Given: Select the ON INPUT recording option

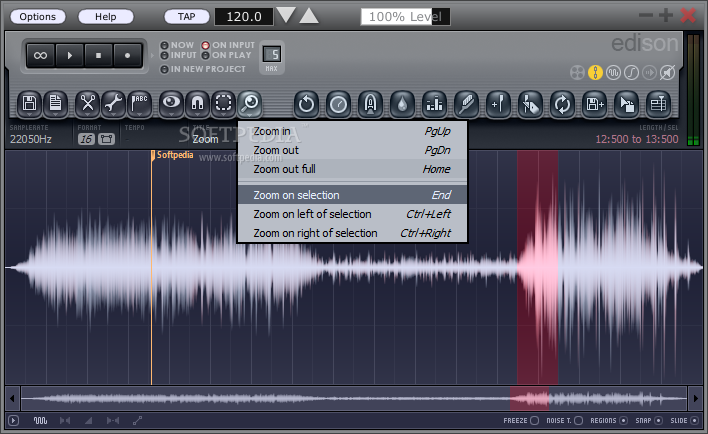Looking at the screenshot, I should pyautogui.click(x=228, y=45).
